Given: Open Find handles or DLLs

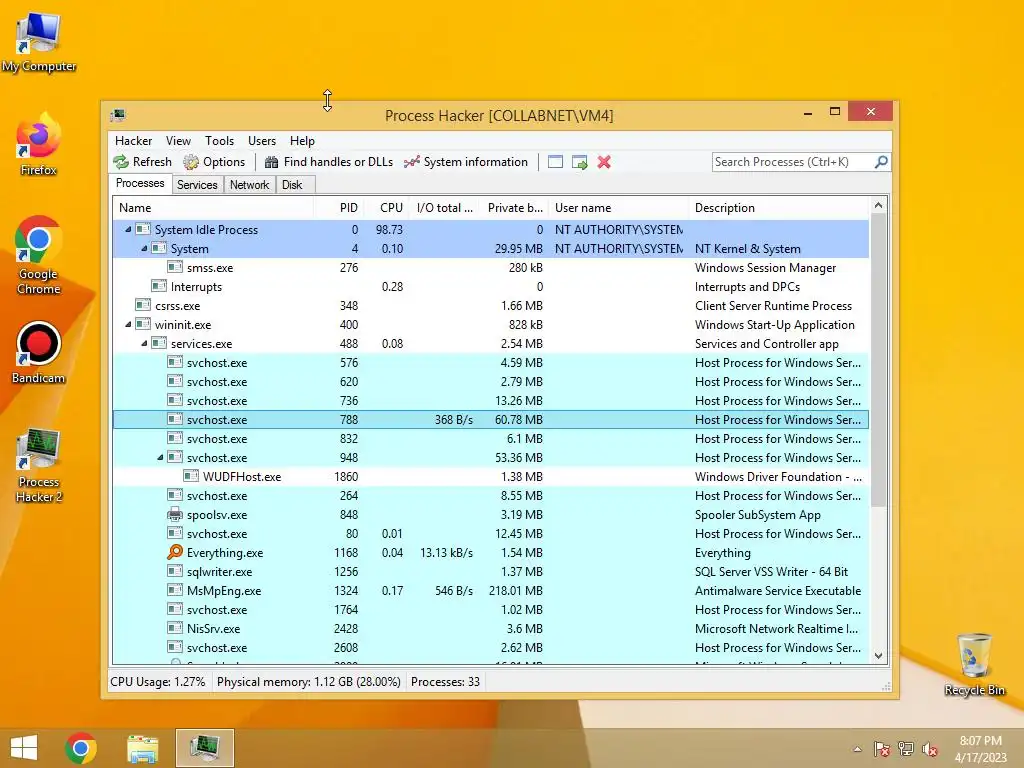Looking at the screenshot, I should coord(328,162).
